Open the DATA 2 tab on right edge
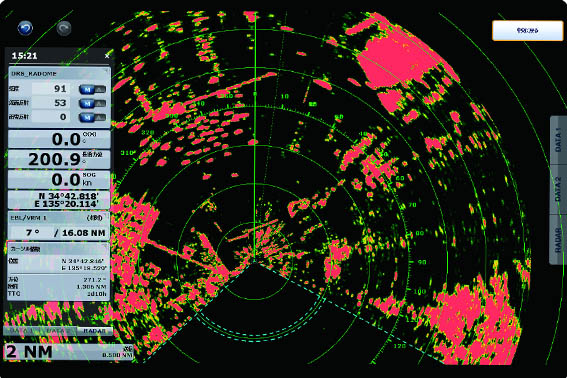Viewport: 567px width, 378px height. pyautogui.click(x=558, y=189)
